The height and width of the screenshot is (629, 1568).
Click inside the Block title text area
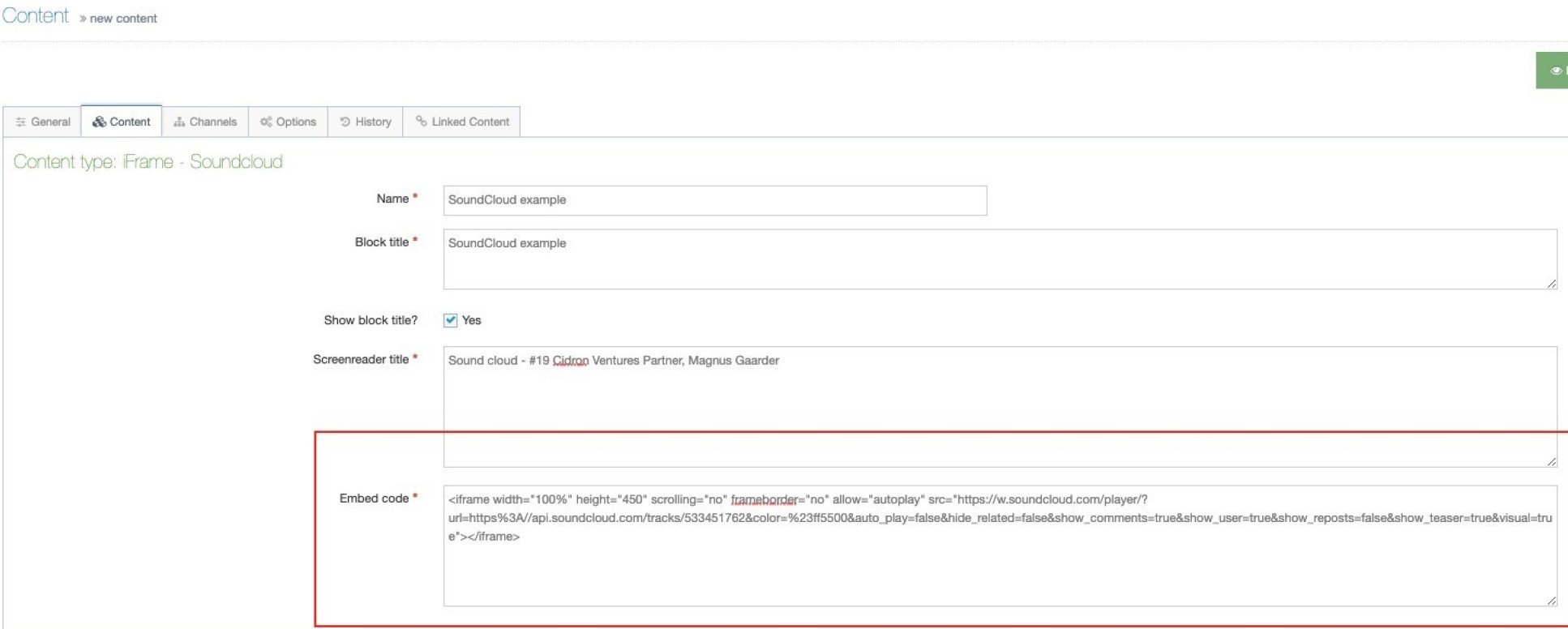999,259
